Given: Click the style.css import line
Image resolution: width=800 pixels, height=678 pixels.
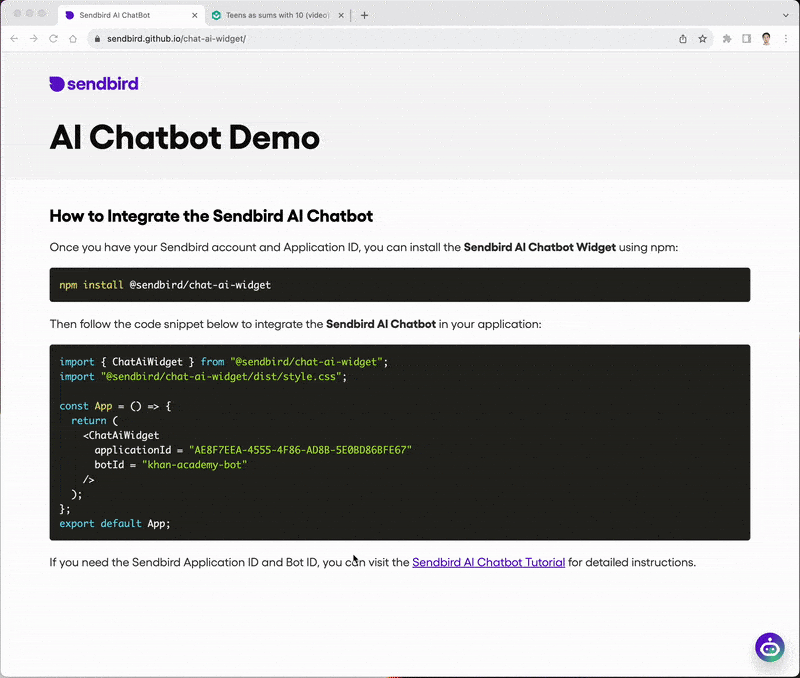Looking at the screenshot, I should pos(203,376).
